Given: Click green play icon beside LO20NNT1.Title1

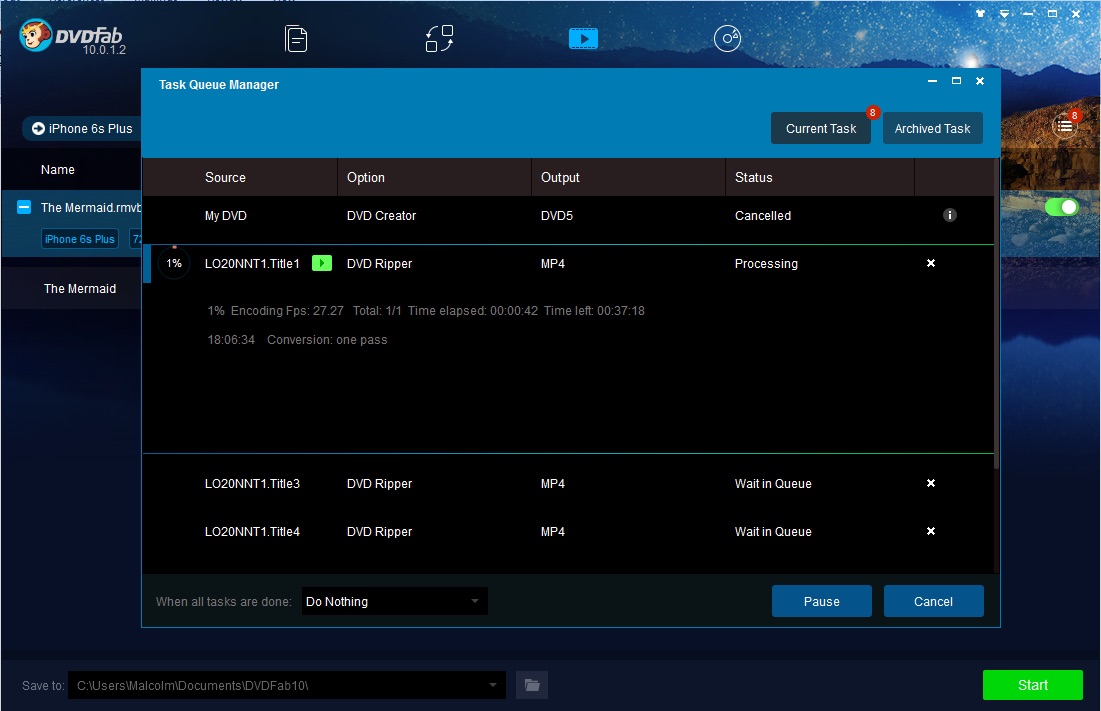Looking at the screenshot, I should [322, 263].
